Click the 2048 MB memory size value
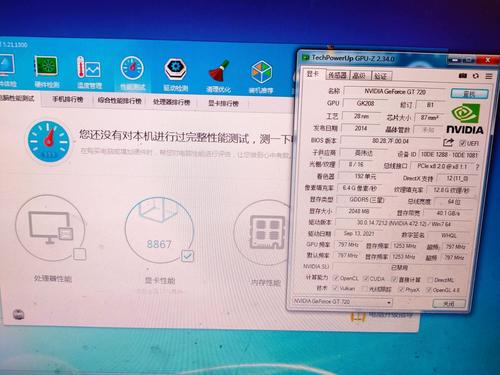 (359, 211)
